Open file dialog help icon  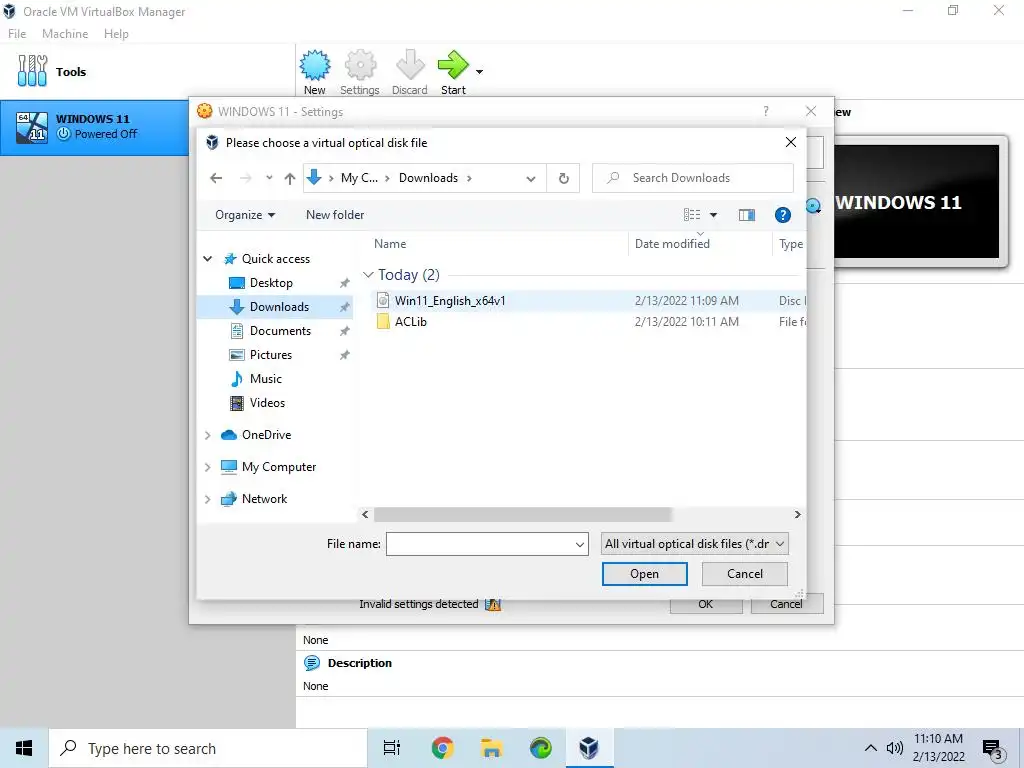pyautogui.click(x=782, y=215)
